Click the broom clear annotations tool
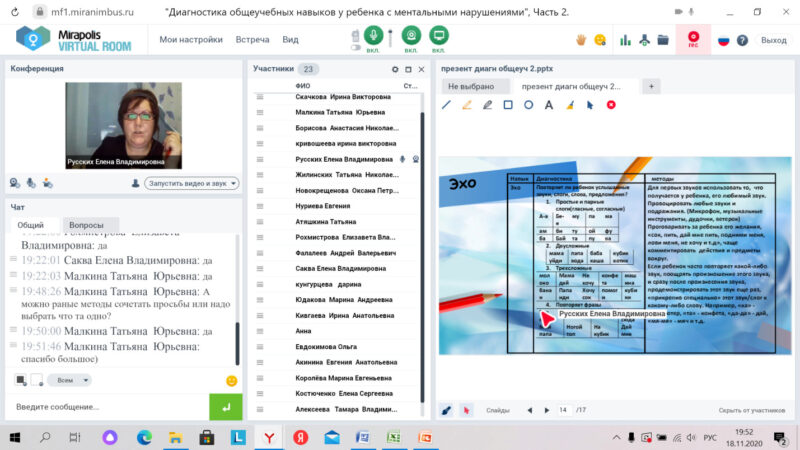Image resolution: width=800 pixels, height=450 pixels. (x=570, y=105)
